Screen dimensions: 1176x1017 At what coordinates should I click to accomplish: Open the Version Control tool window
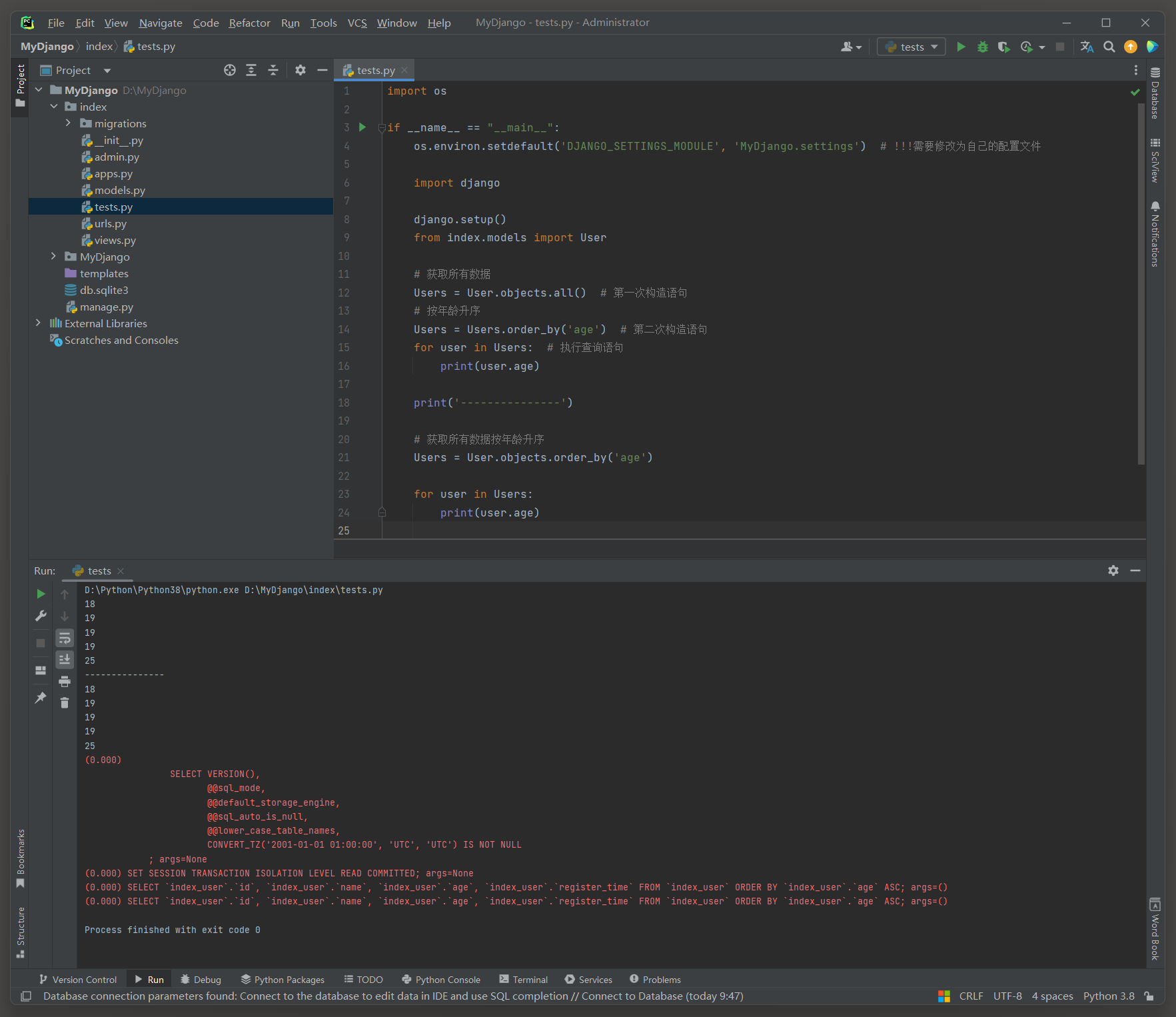pyautogui.click(x=78, y=979)
